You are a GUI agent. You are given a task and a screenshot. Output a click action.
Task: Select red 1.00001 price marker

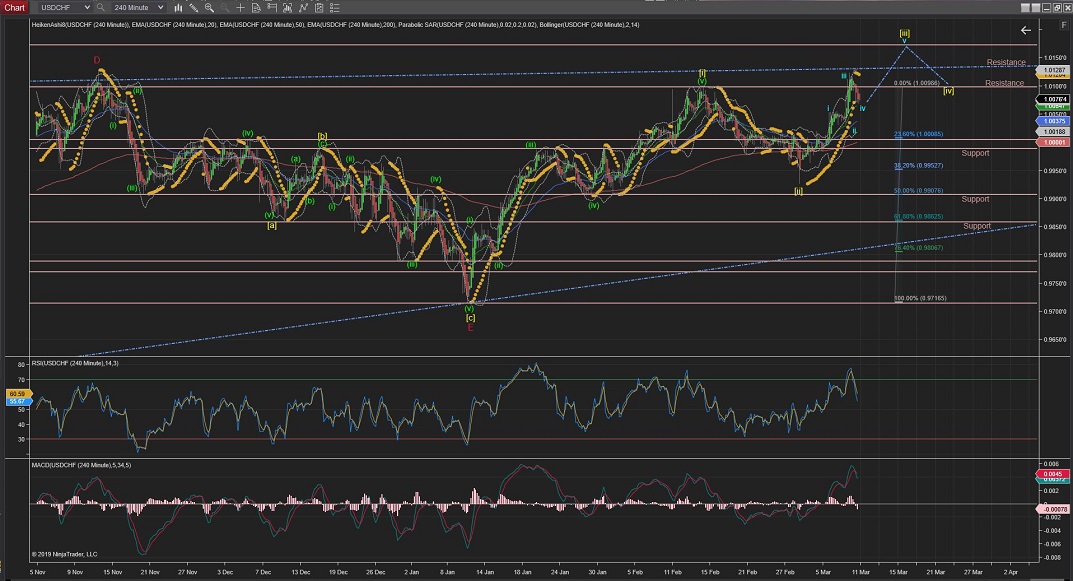pyautogui.click(x=1052, y=142)
